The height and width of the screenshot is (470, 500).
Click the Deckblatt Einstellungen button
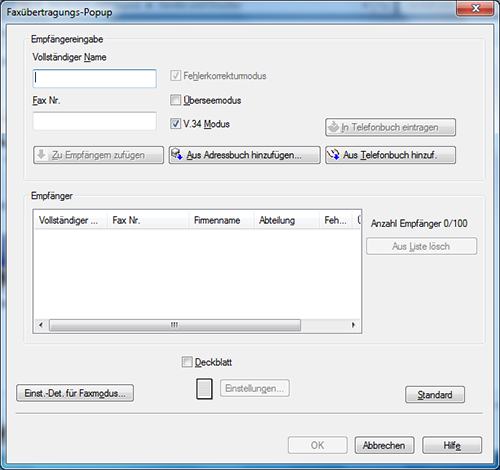pyautogui.click(x=255, y=388)
